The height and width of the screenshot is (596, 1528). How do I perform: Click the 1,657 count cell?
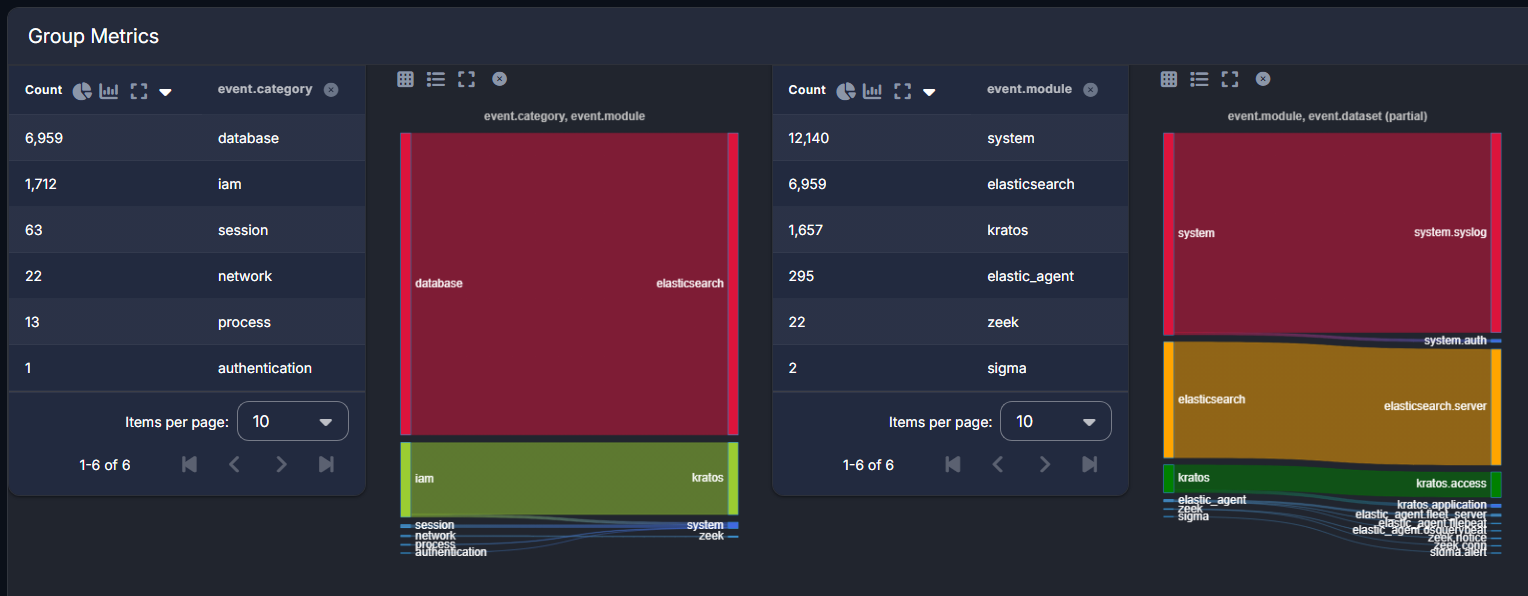(806, 230)
